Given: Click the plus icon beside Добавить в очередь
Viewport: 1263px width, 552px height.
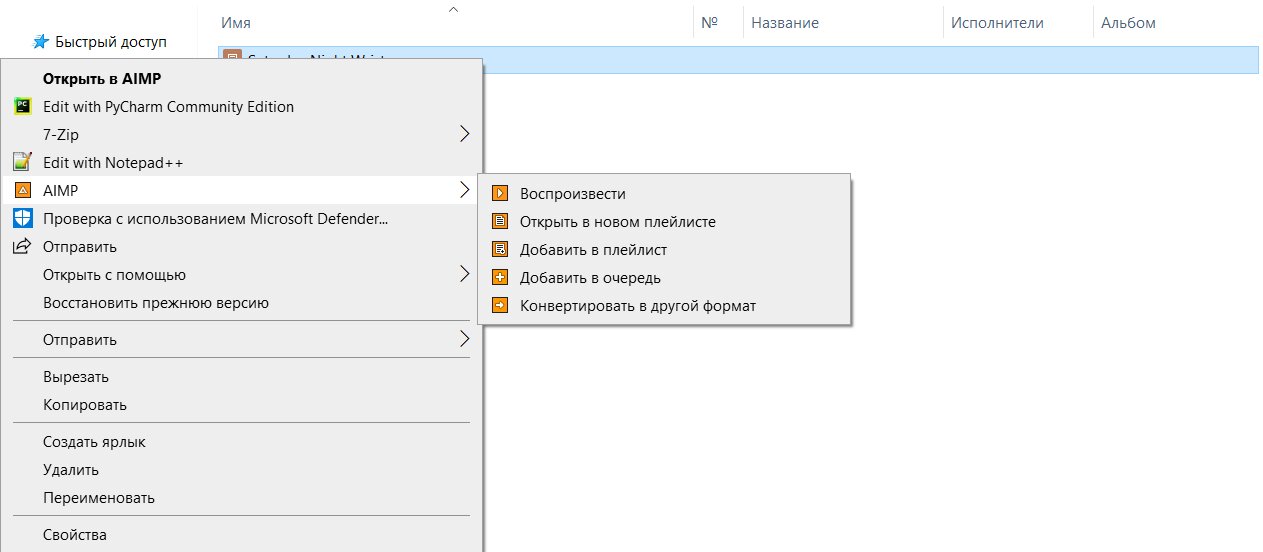Looking at the screenshot, I should click(500, 278).
